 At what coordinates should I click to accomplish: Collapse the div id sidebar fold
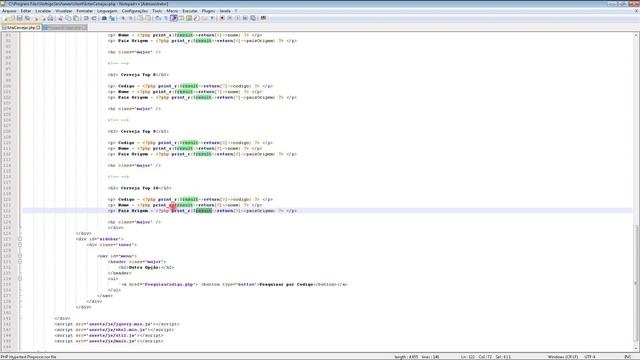tap(20, 239)
